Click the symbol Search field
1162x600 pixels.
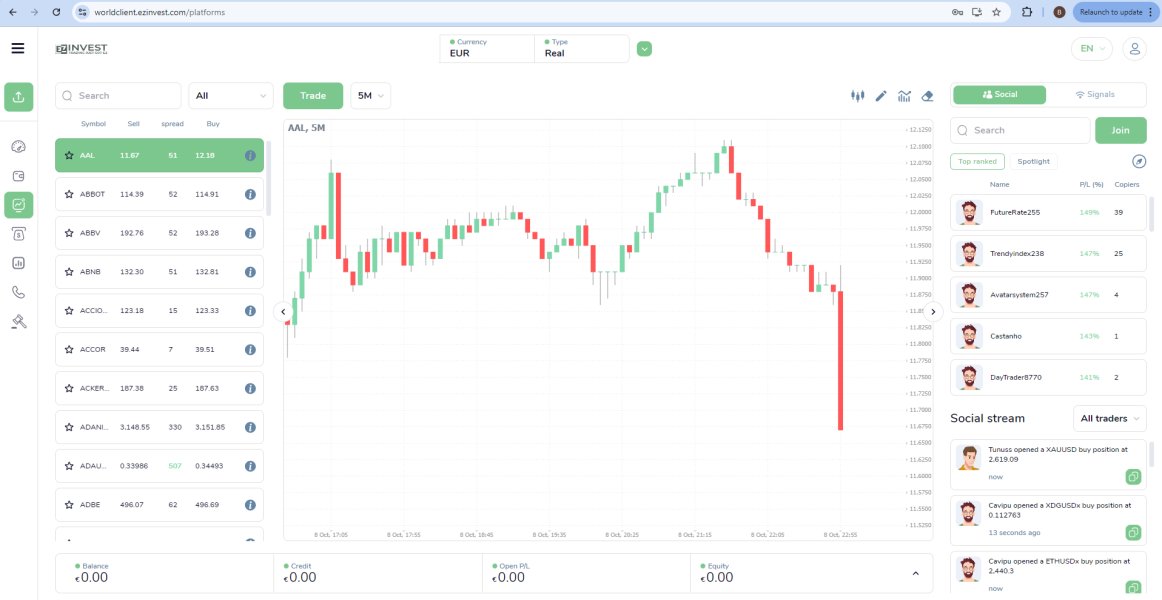click(x=120, y=96)
